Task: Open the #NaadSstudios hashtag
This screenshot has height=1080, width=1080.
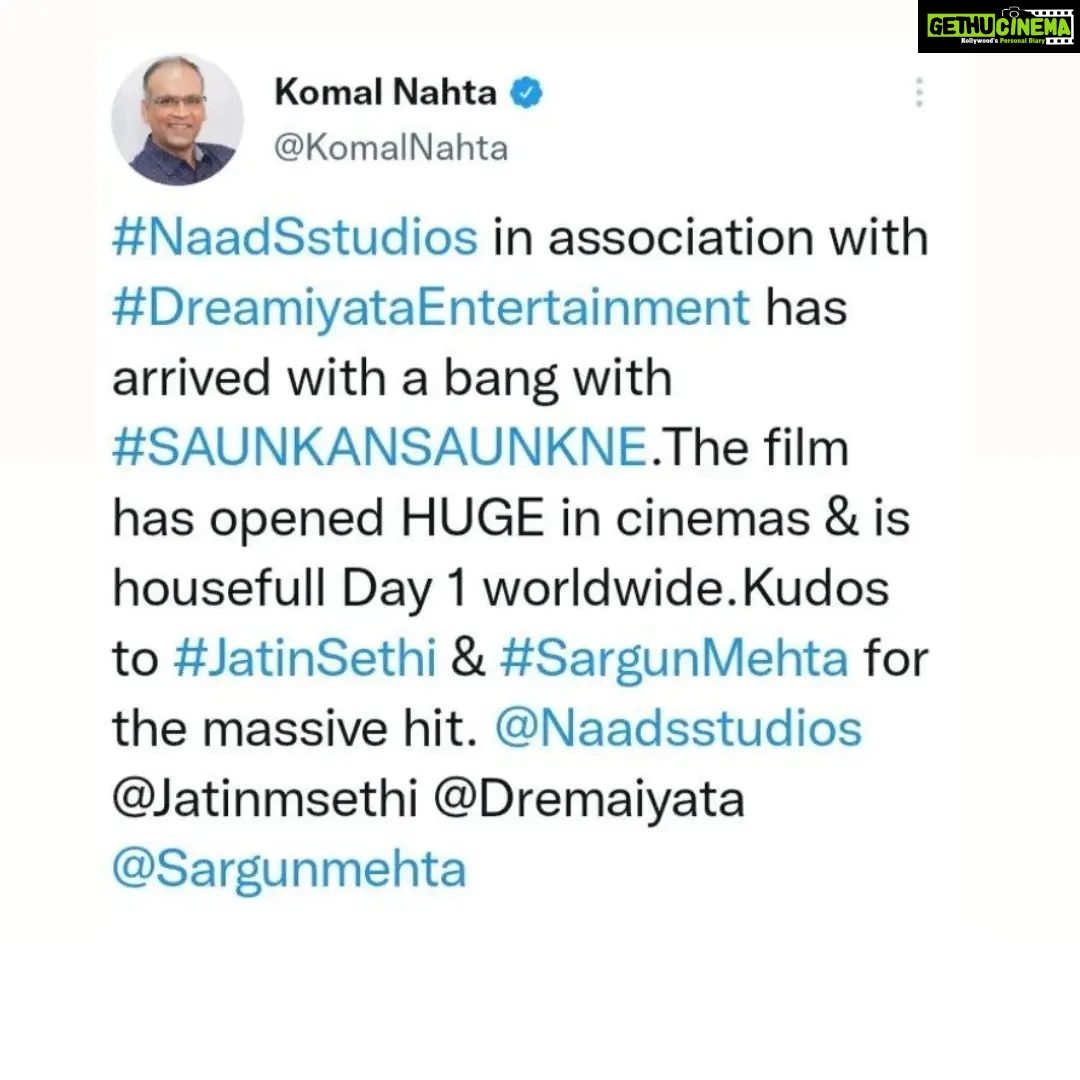Action: [295, 238]
